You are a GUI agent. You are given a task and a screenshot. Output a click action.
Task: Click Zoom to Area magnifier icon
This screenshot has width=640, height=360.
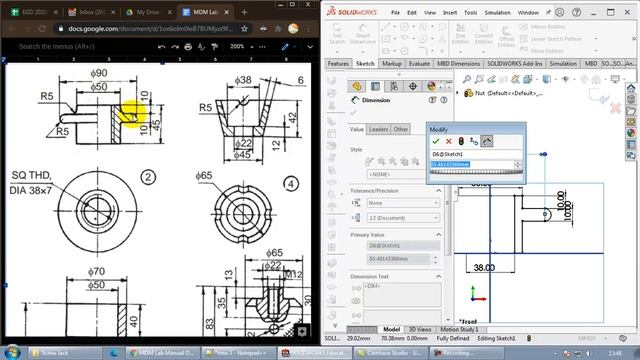point(479,79)
